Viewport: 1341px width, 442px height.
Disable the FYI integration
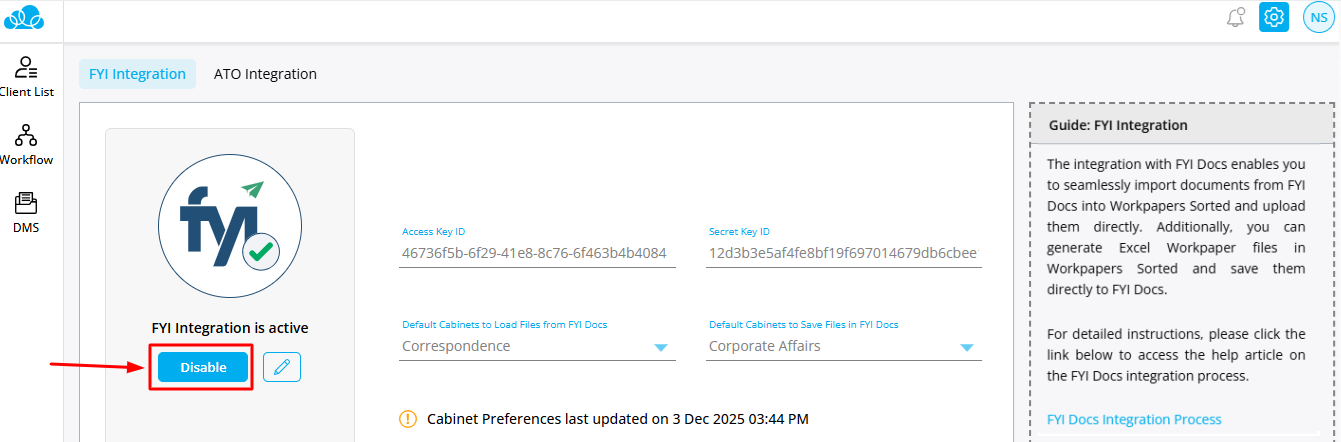pos(203,367)
